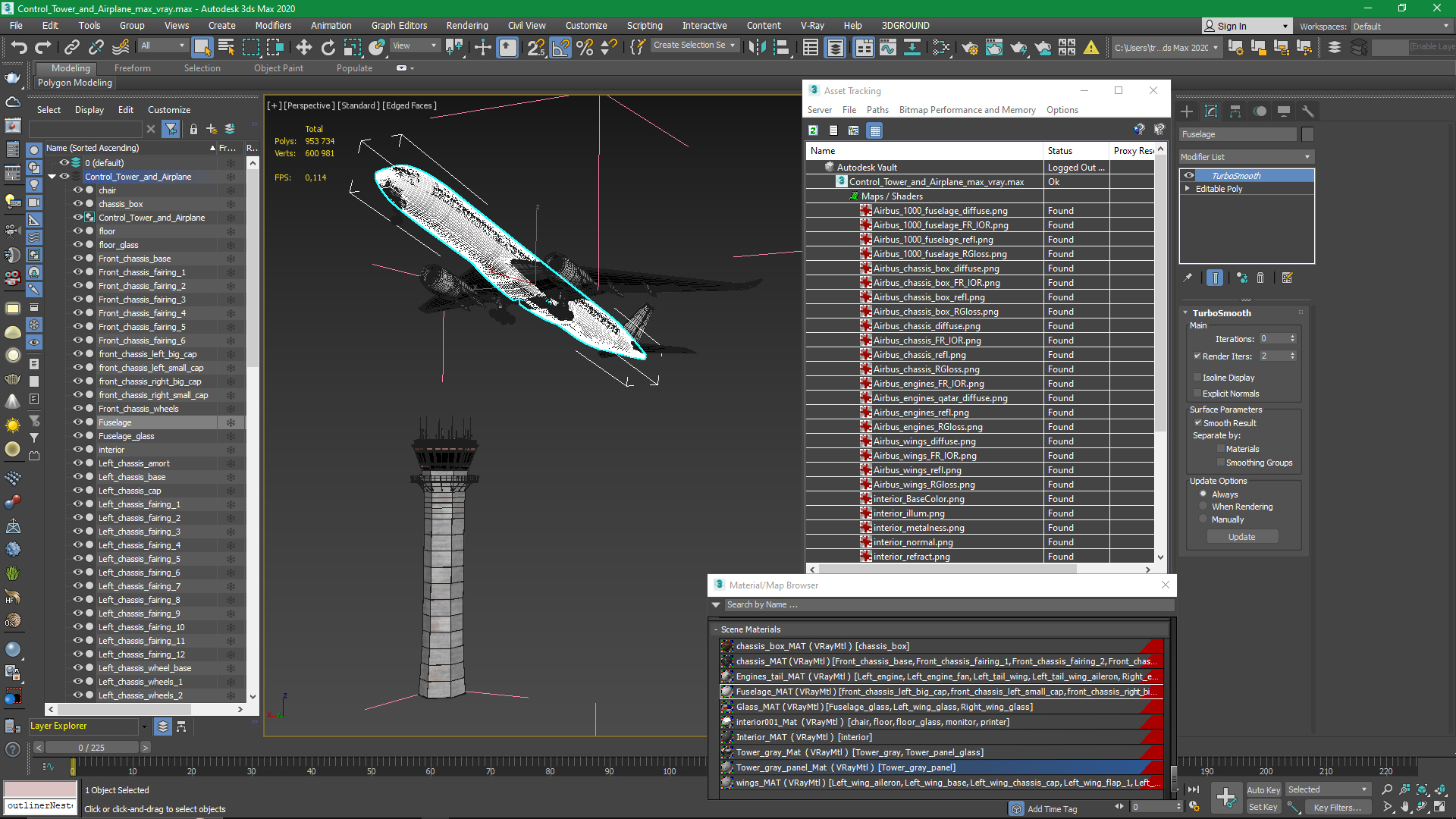Activate the Select Object tool
1456x819 pixels.
tap(202, 48)
